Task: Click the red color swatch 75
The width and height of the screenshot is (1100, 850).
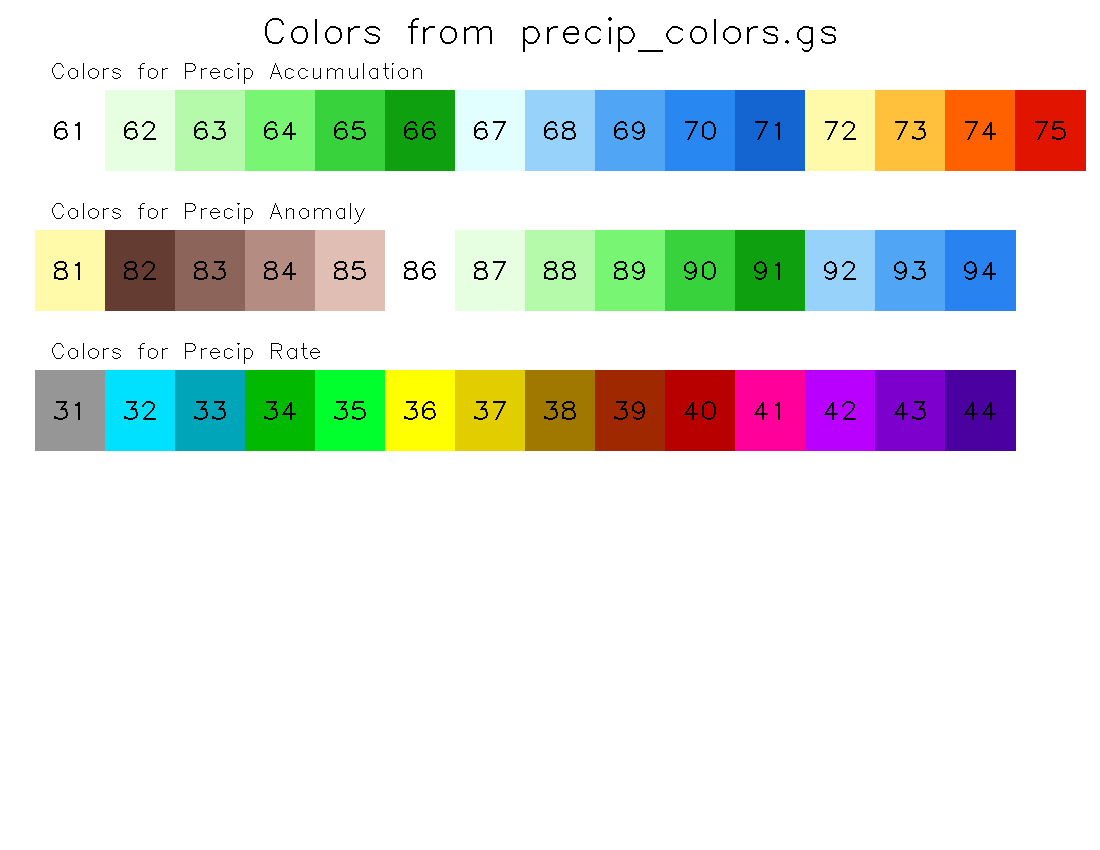Action: point(1050,130)
